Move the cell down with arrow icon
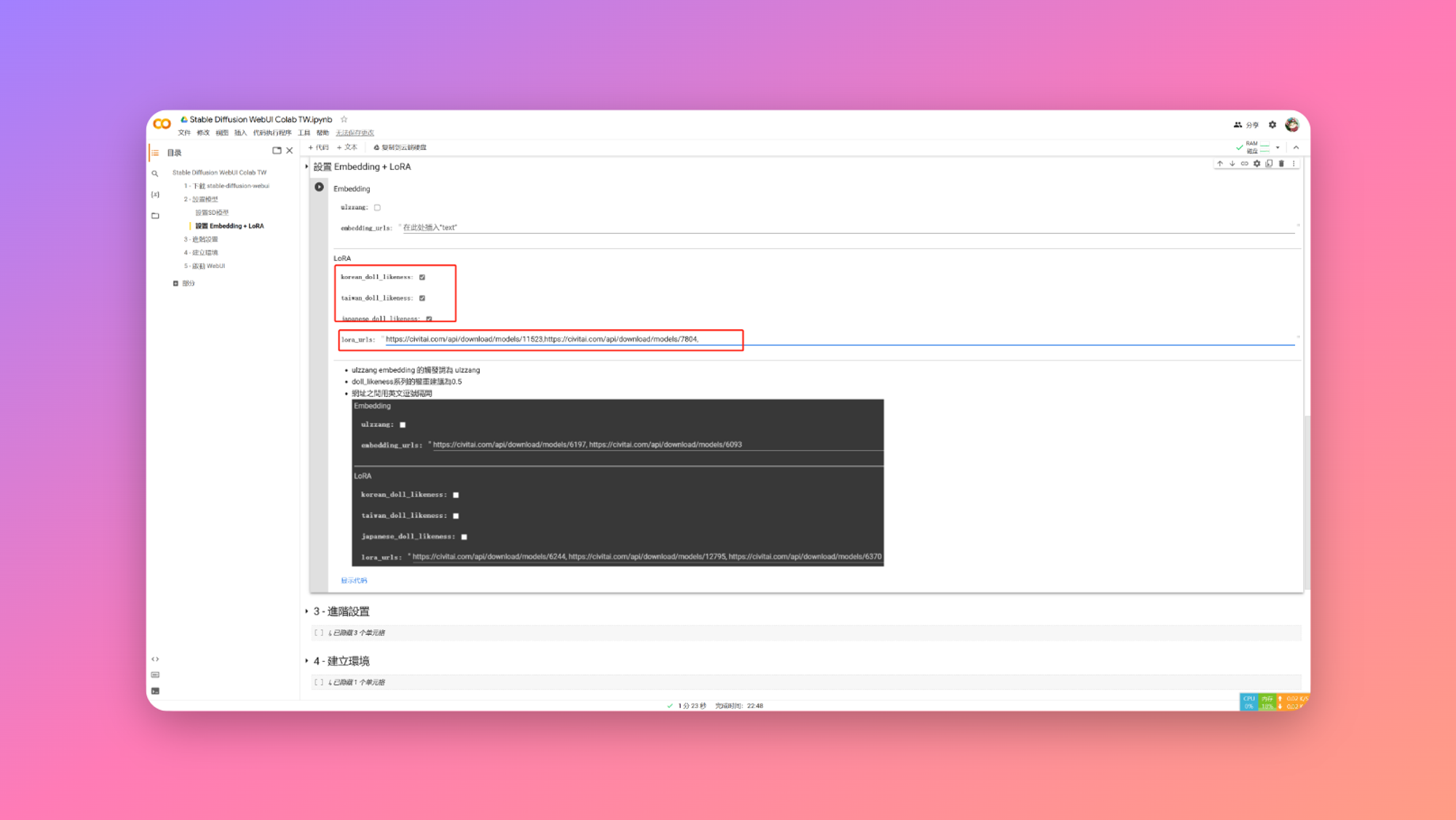The width and height of the screenshot is (1456, 820). 1233,164
